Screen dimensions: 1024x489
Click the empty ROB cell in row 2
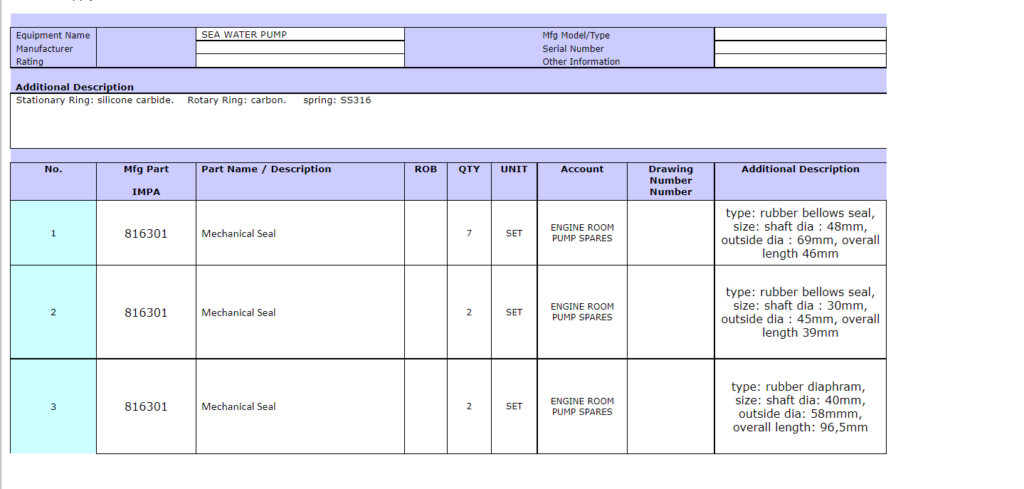(x=425, y=312)
